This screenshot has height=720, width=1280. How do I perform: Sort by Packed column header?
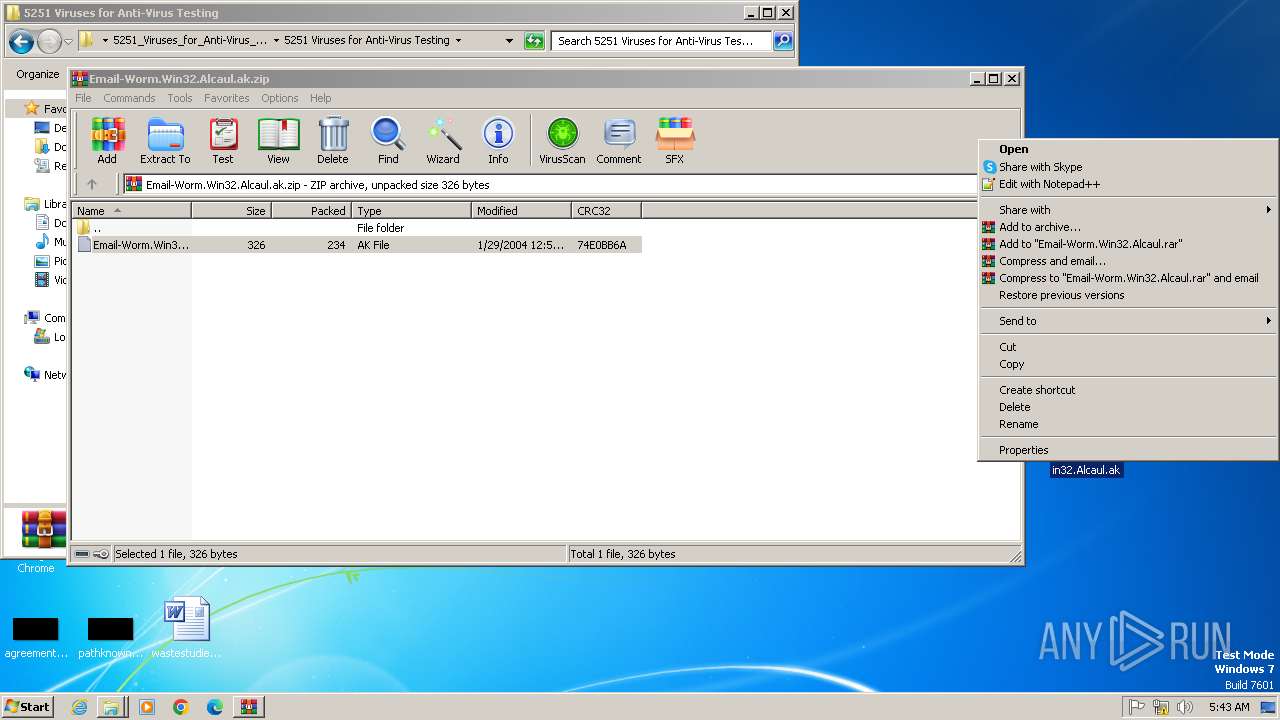[311, 211]
